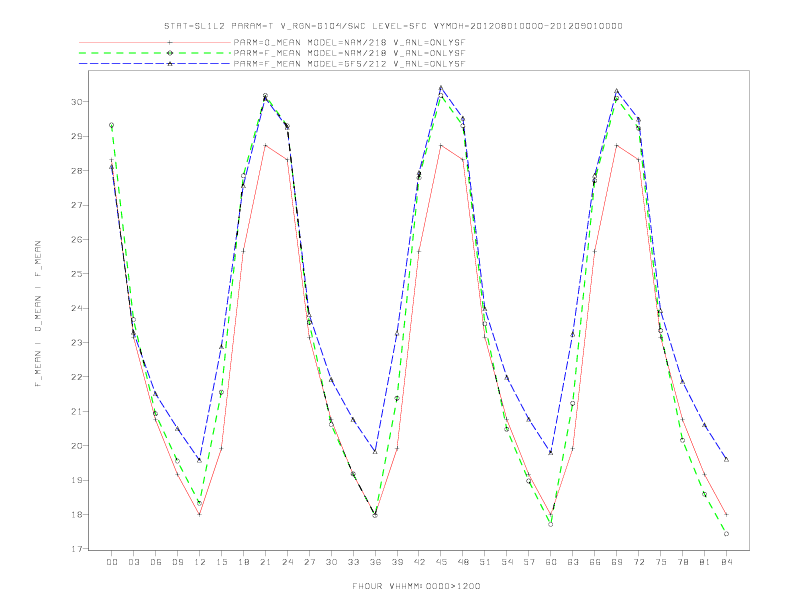
Task: Click the red plus peak at hour 21
Action: 265,145
